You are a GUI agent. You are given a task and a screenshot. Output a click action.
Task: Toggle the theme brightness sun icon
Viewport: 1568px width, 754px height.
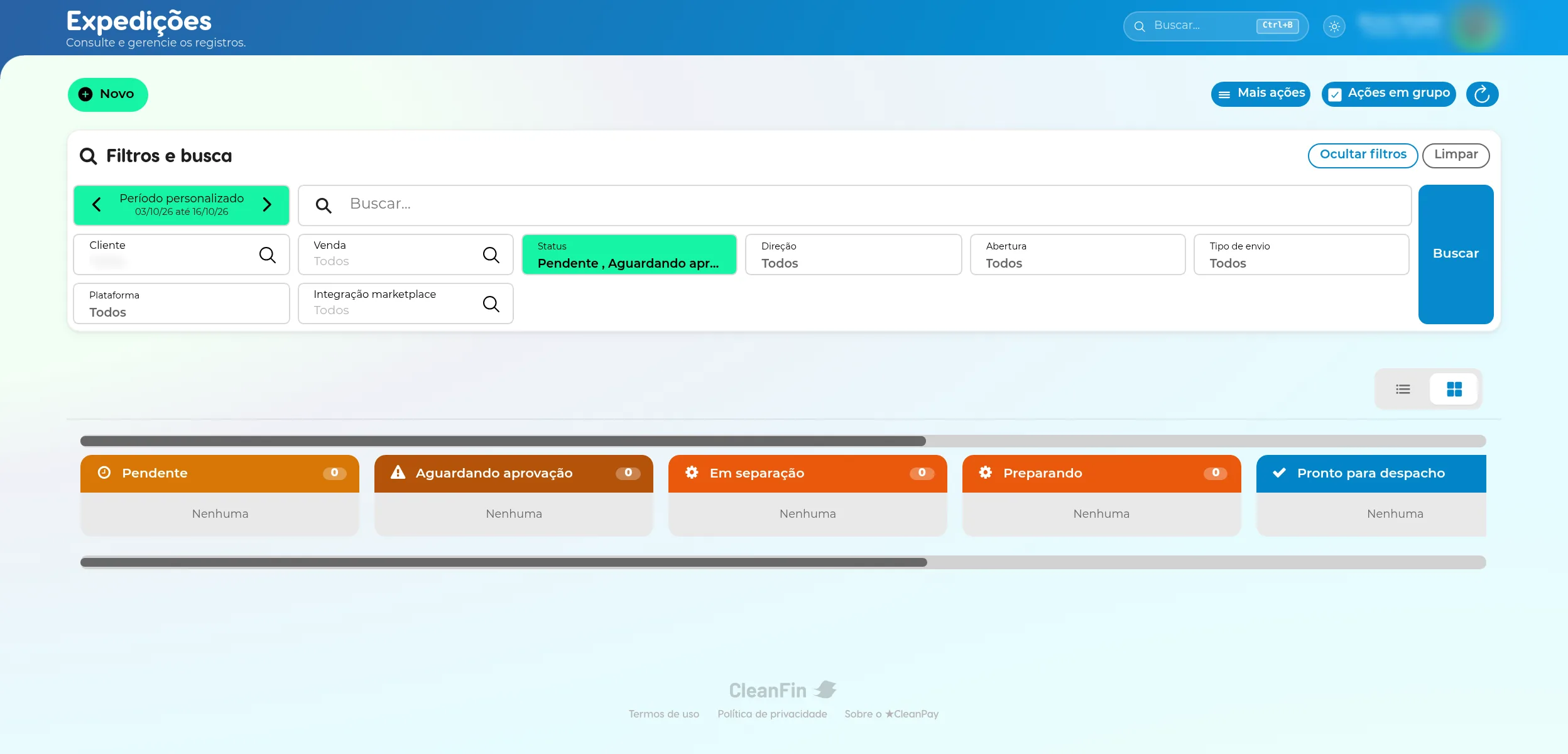coord(1334,26)
